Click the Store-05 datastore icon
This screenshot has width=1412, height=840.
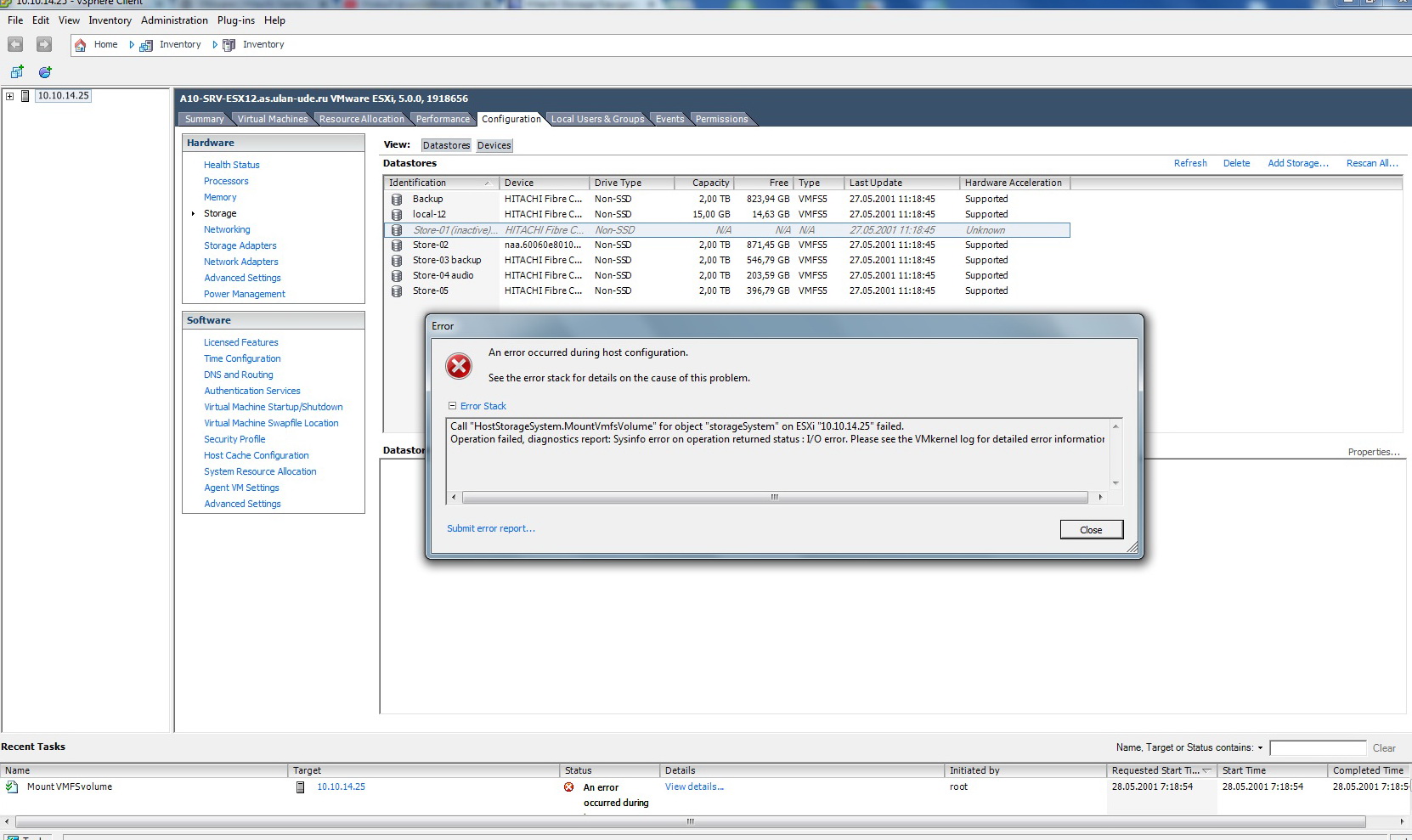396,290
